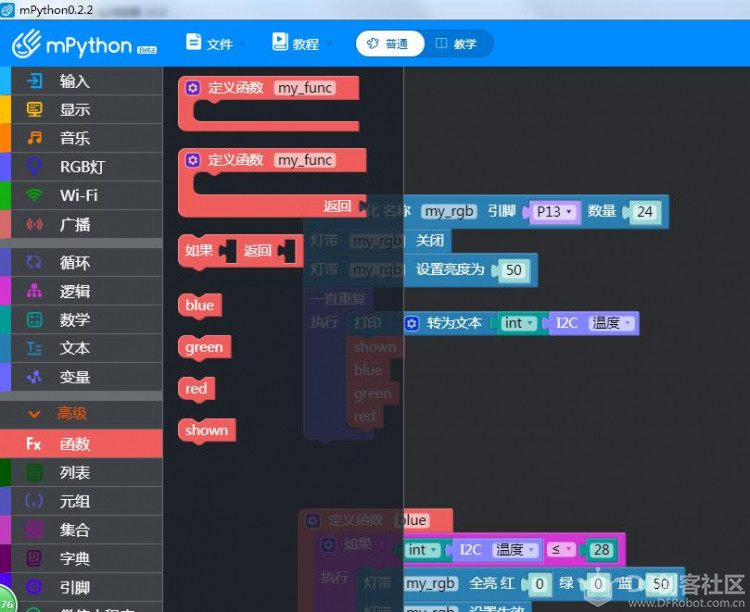
Task: Select the 音乐 music note icon
Action: (x=34, y=138)
